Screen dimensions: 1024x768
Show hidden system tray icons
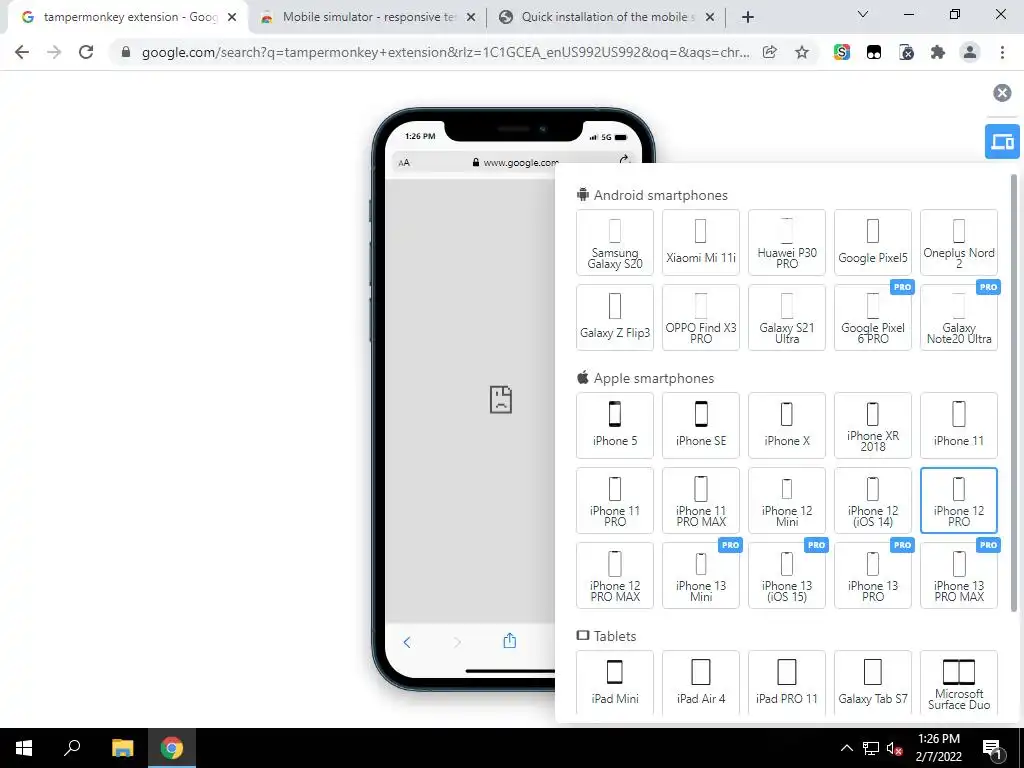pyautogui.click(x=846, y=748)
